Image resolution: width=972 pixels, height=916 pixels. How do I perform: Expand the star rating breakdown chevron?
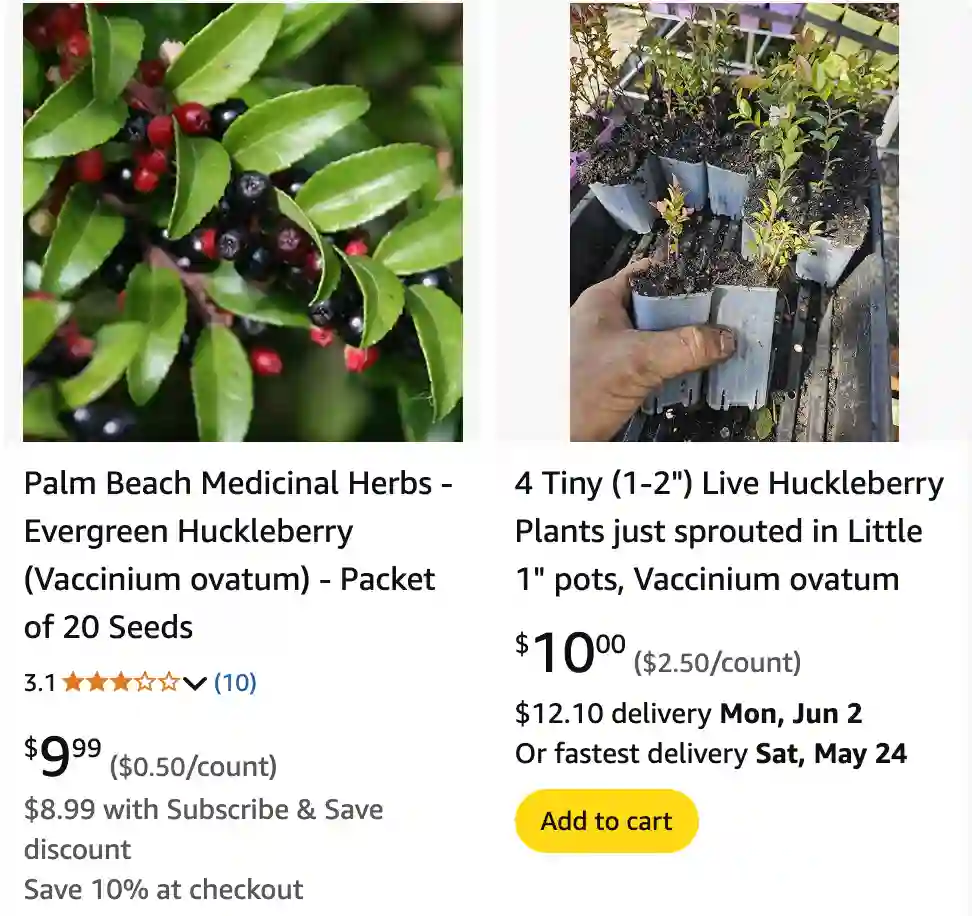coord(195,683)
